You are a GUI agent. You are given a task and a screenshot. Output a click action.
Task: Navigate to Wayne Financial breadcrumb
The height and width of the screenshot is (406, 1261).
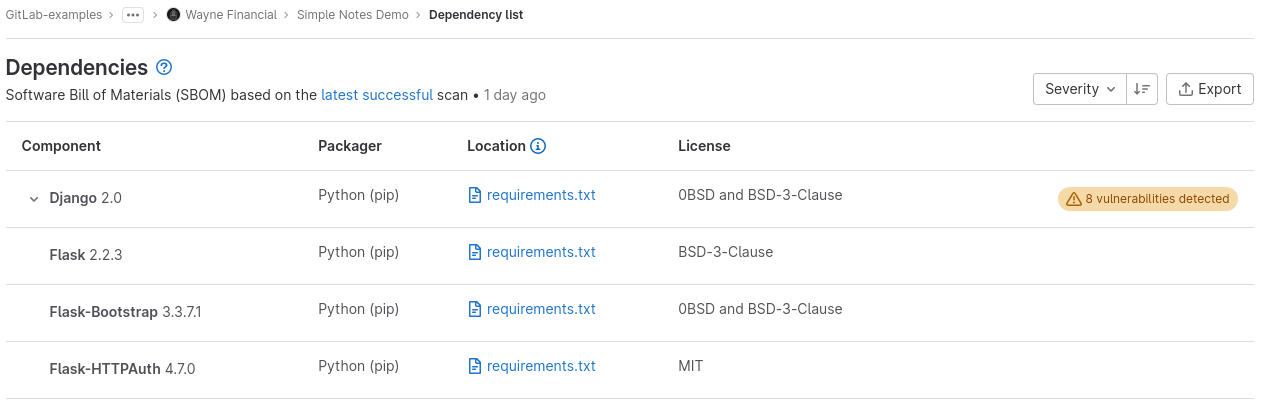231,15
